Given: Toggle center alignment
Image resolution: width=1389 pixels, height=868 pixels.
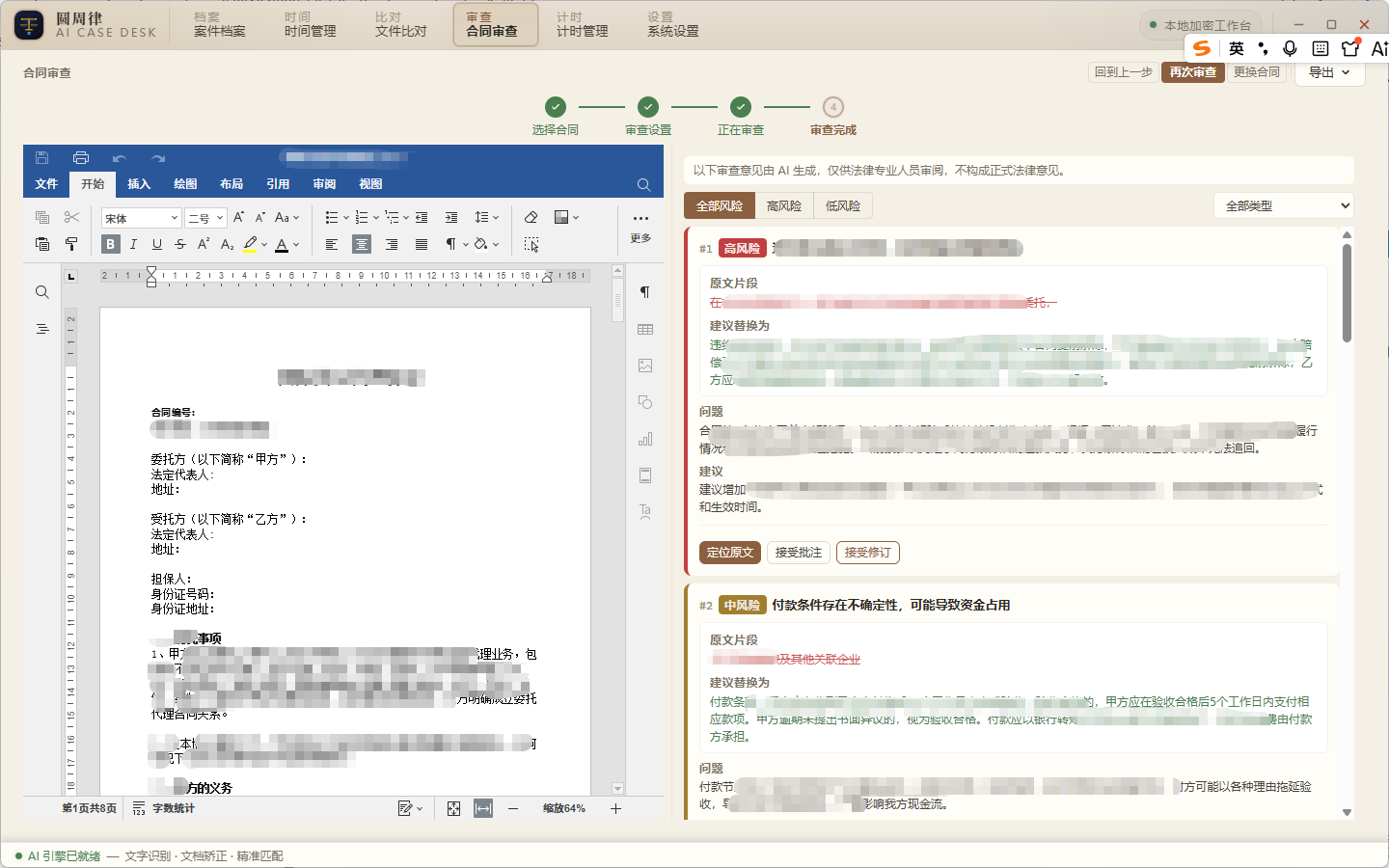Looking at the screenshot, I should (362, 244).
